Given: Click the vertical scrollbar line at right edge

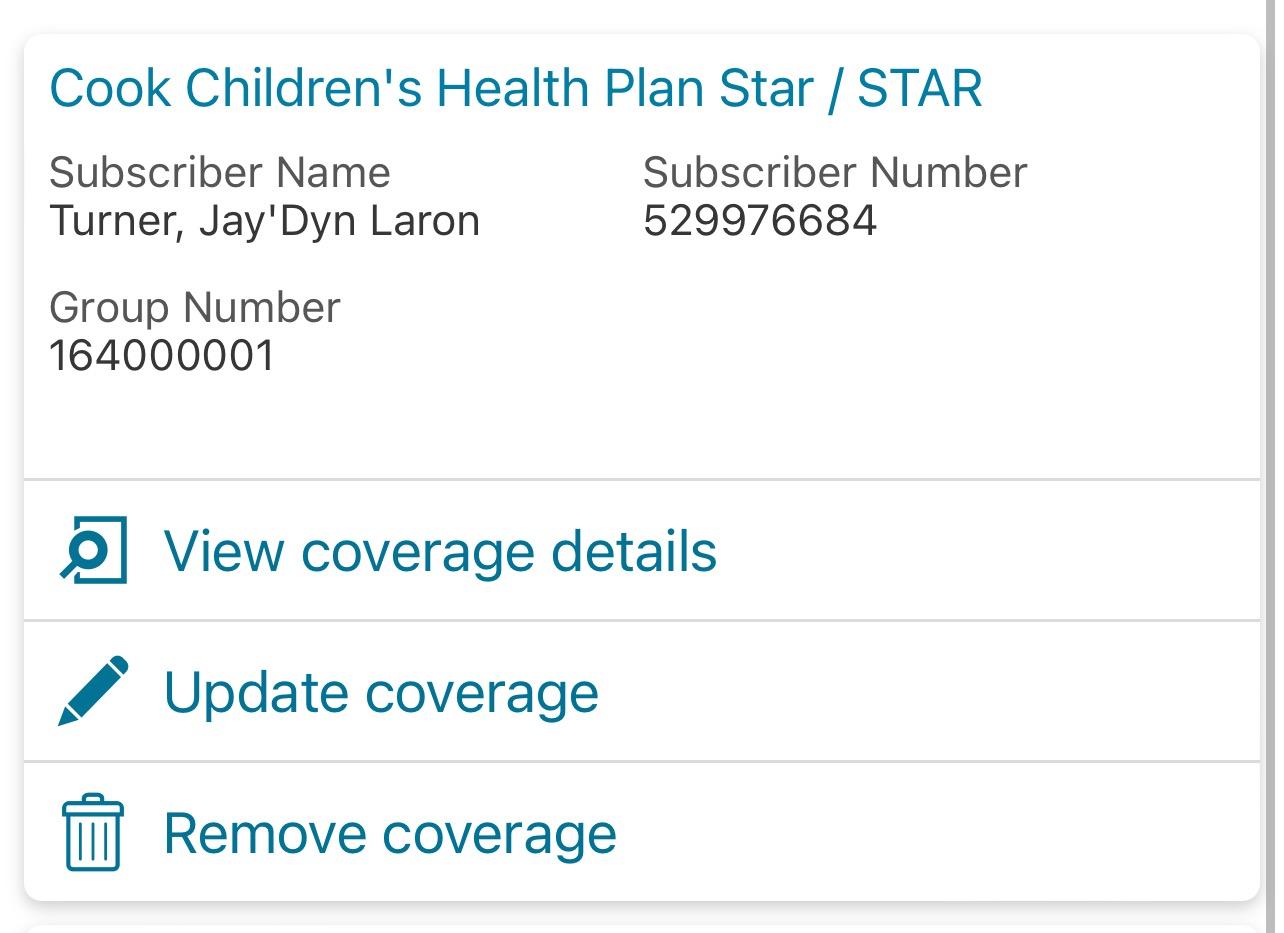Looking at the screenshot, I should 1268,466.
